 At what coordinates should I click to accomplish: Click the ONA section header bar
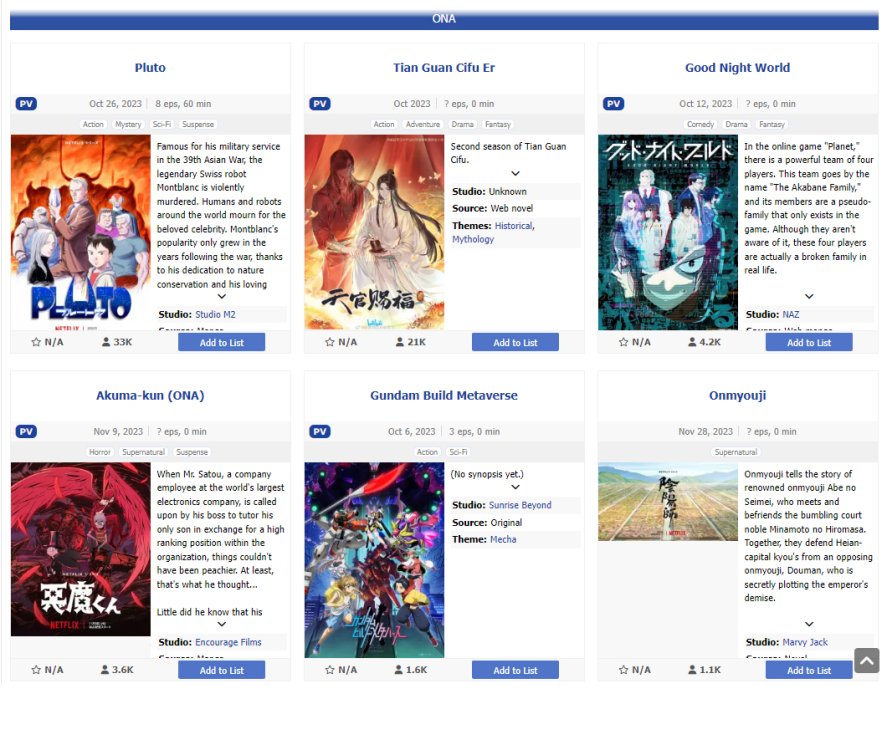(x=444, y=19)
